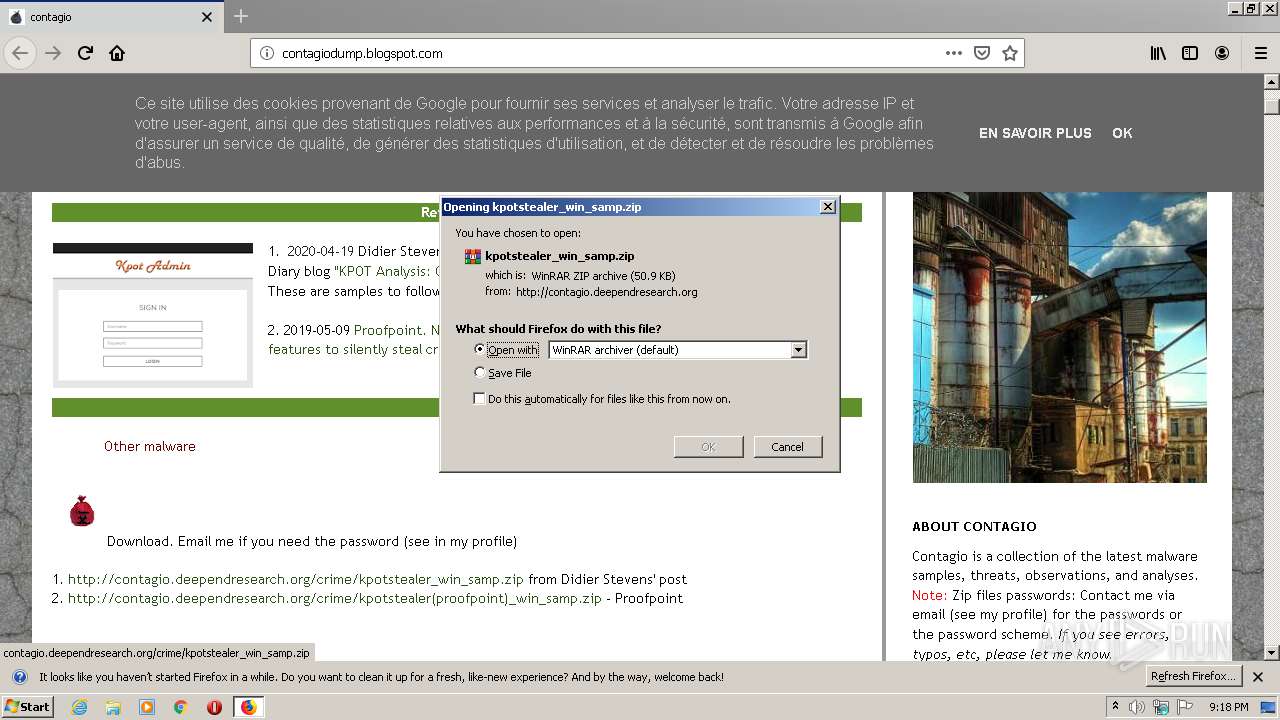Close the contagio tab
The width and height of the screenshot is (1280, 720).
click(x=207, y=17)
